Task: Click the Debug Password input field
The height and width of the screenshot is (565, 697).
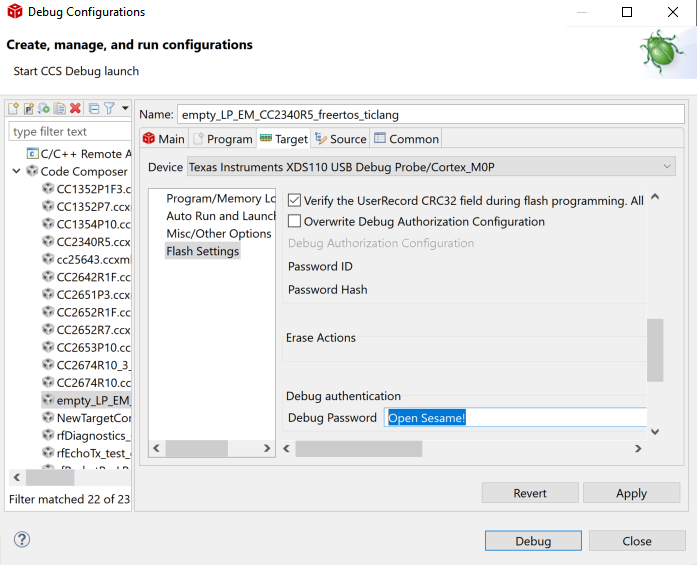Action: [515, 418]
